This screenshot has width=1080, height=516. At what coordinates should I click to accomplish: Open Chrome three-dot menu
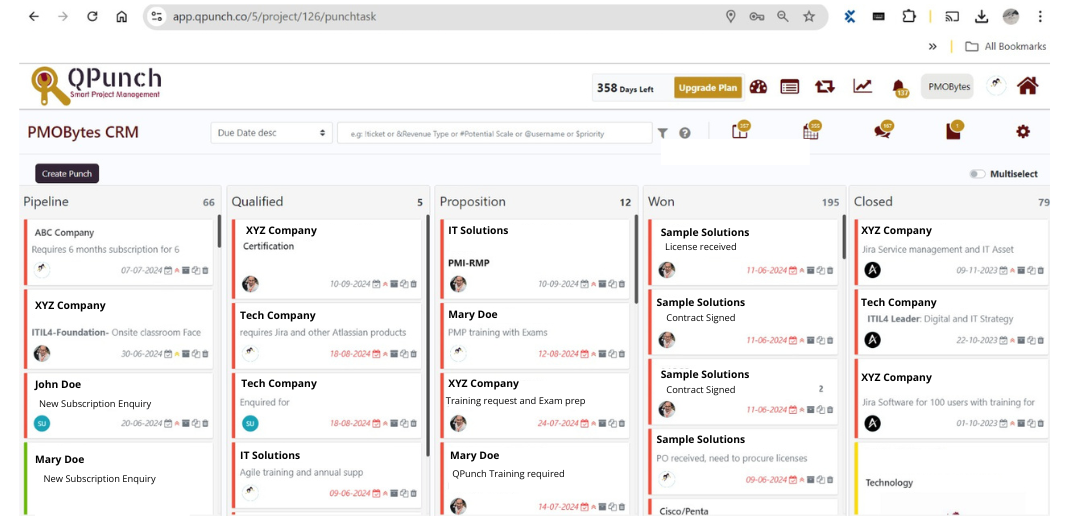click(x=1040, y=17)
